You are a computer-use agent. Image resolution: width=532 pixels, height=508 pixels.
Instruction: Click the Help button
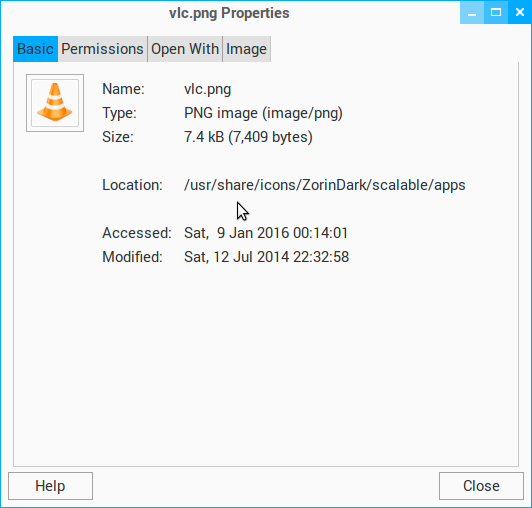click(50, 486)
